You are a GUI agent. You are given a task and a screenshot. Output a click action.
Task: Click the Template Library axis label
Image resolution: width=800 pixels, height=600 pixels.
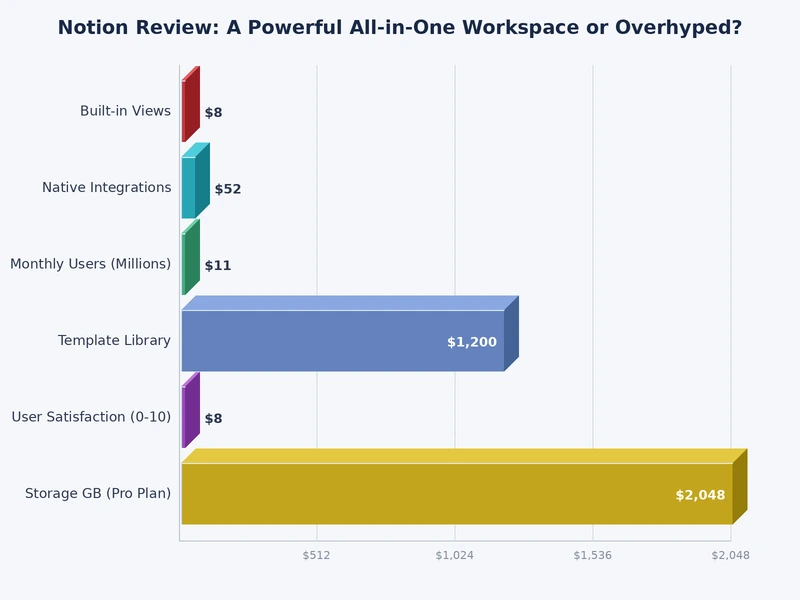(x=114, y=341)
